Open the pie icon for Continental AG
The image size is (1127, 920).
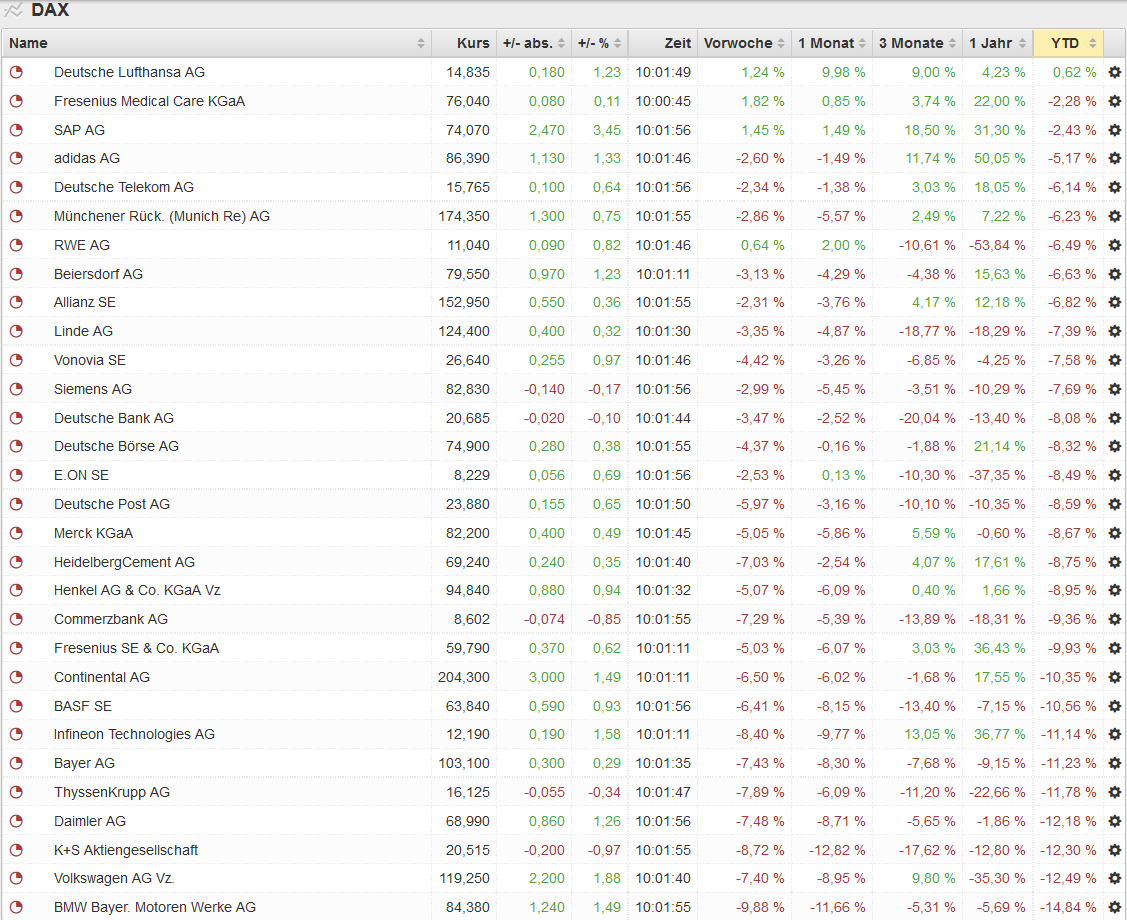pos(16,677)
